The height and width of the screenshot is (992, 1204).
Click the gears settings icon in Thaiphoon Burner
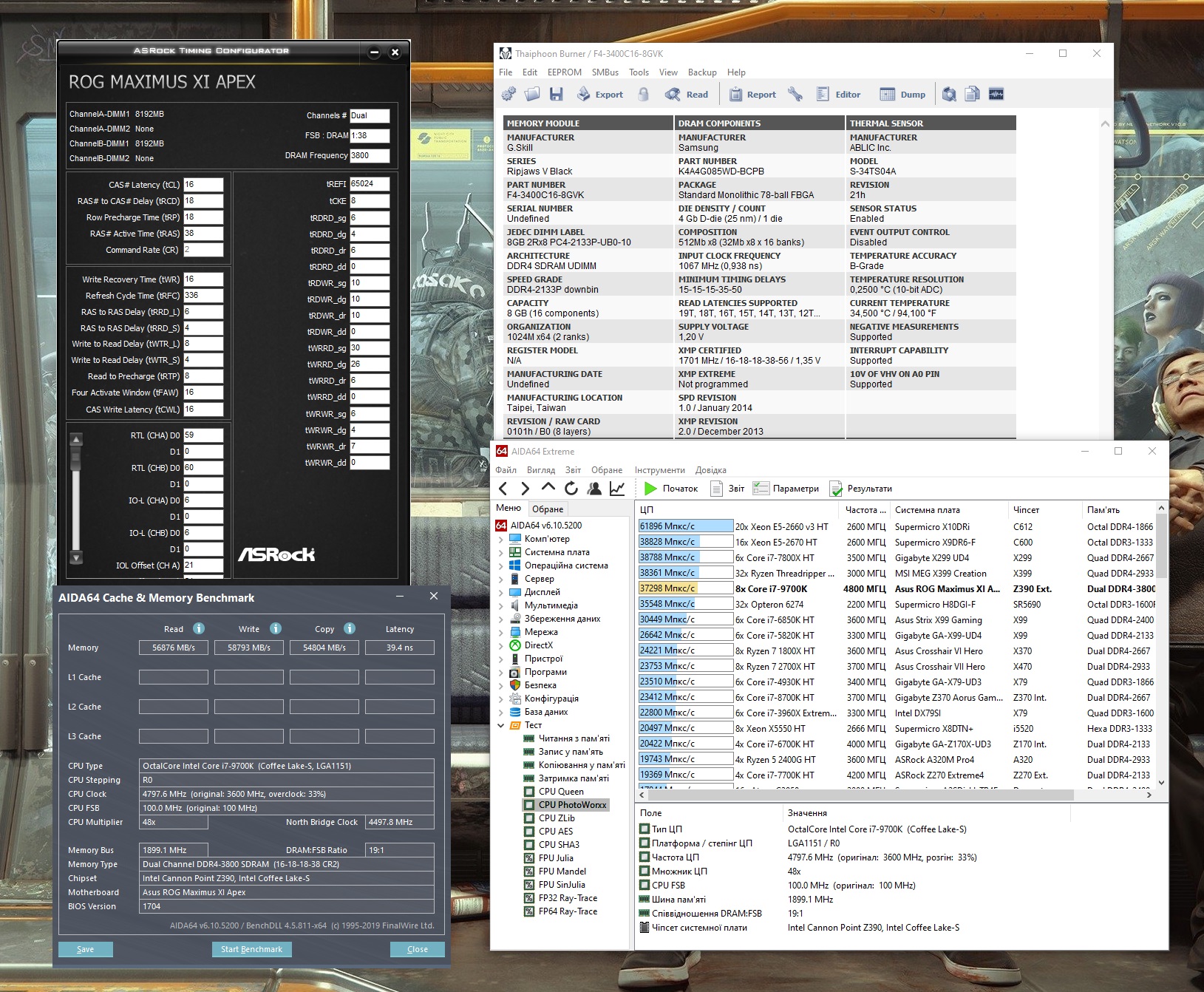click(509, 94)
